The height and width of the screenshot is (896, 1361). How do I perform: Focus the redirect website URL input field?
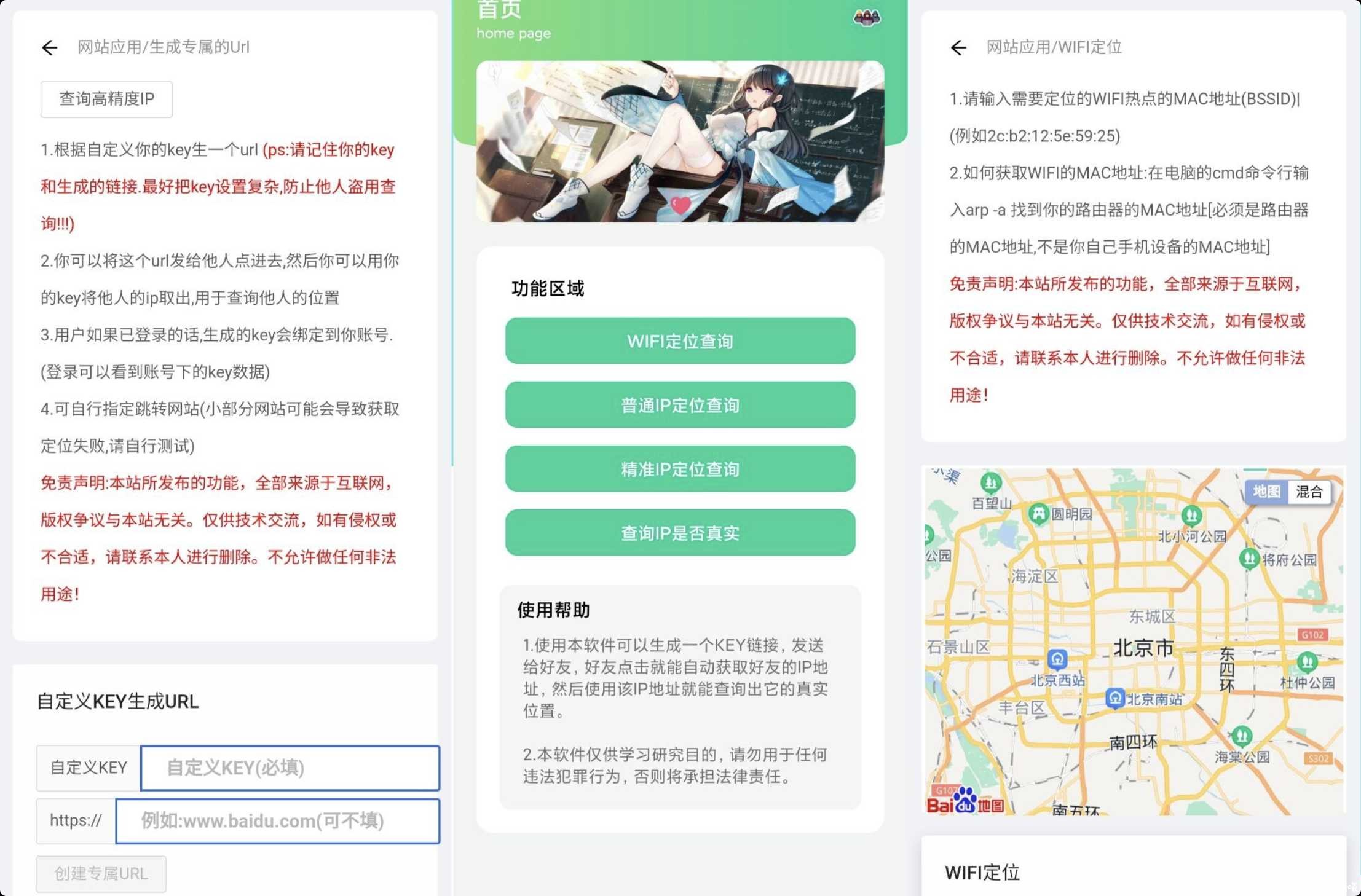pyautogui.click(x=277, y=821)
